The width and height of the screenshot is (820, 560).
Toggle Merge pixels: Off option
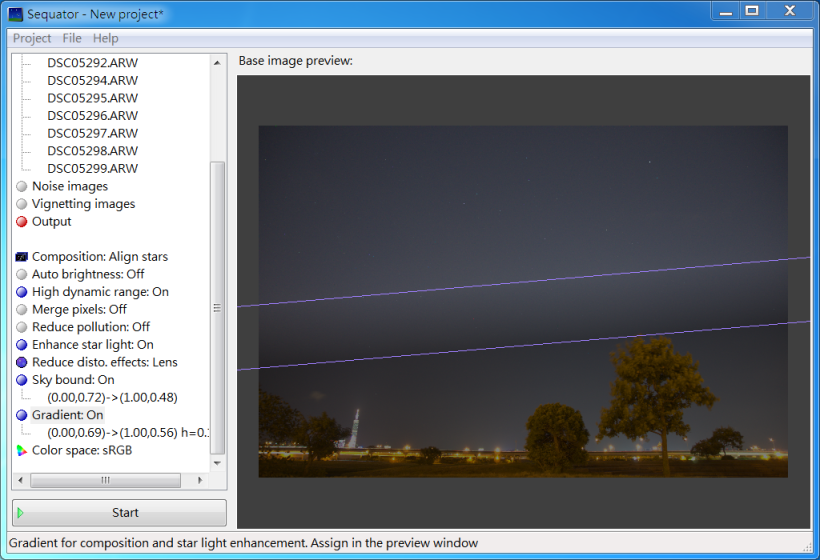[x=79, y=310]
